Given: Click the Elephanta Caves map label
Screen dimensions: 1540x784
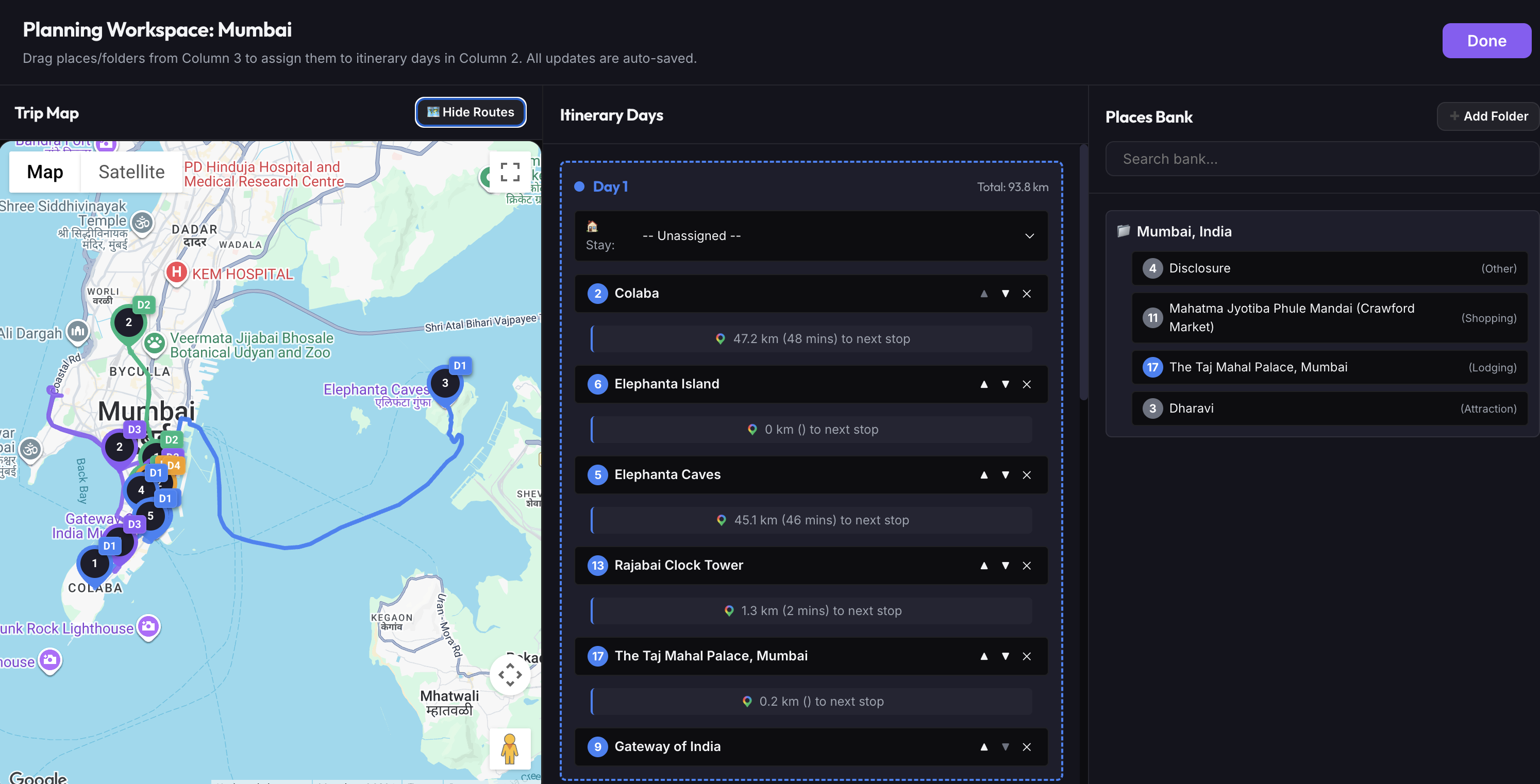Looking at the screenshot, I should click(x=376, y=396).
